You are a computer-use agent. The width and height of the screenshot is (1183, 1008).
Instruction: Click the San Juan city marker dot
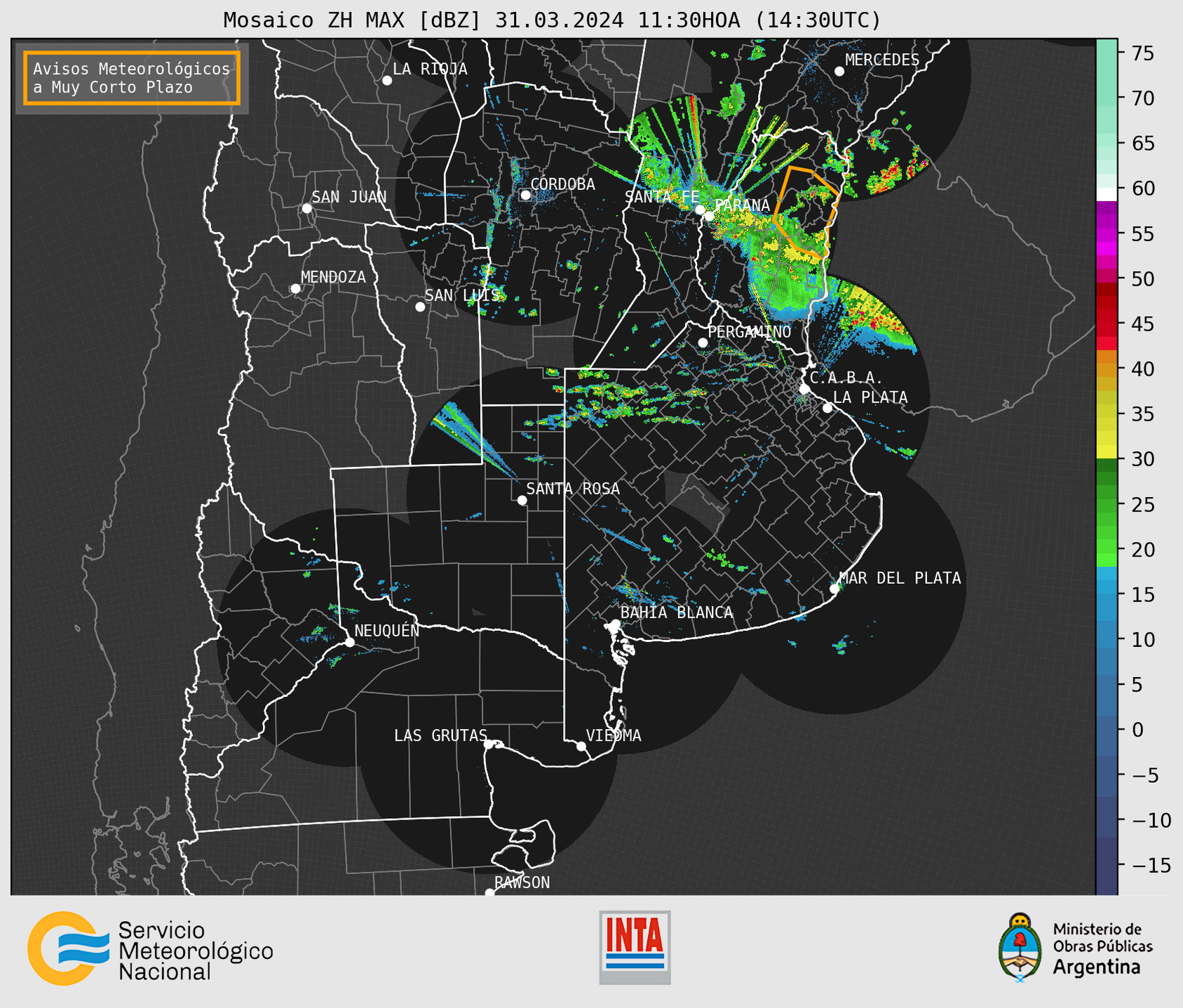point(306,208)
